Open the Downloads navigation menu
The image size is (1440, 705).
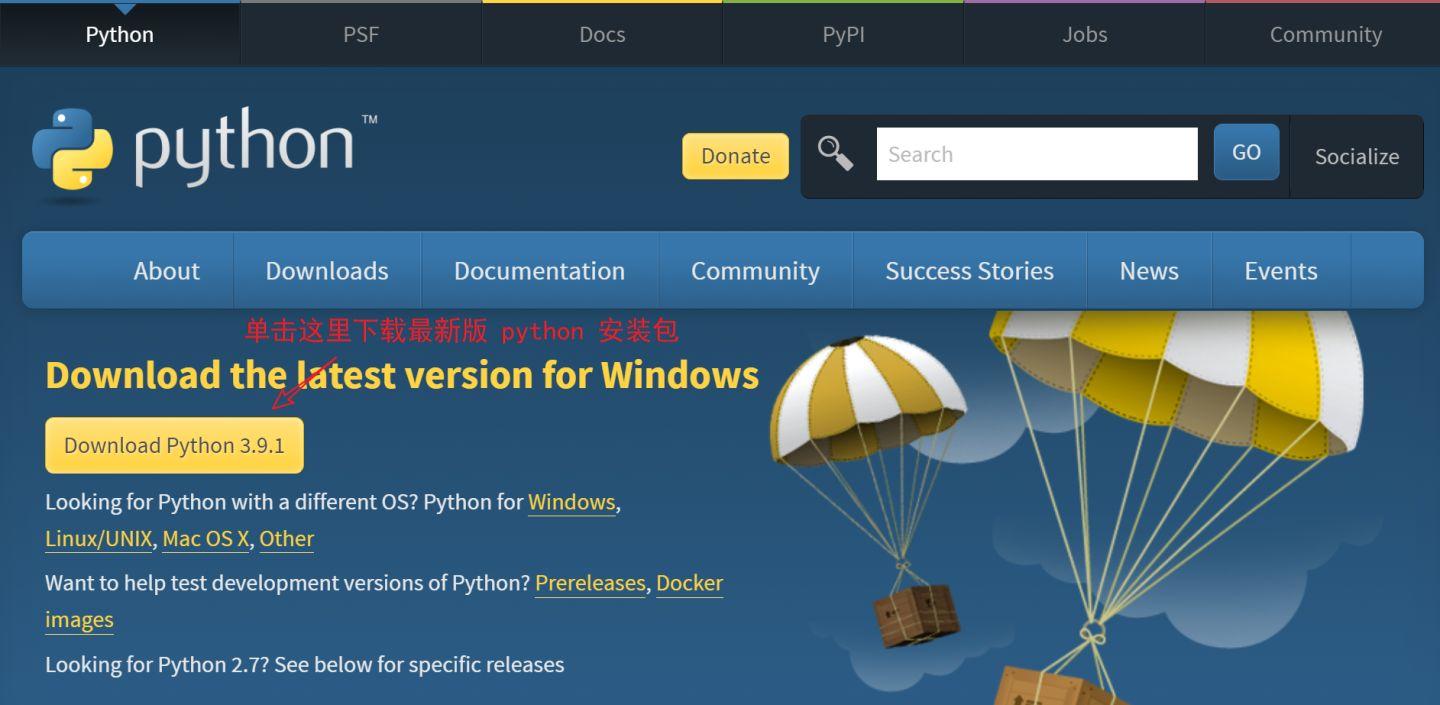coord(327,271)
